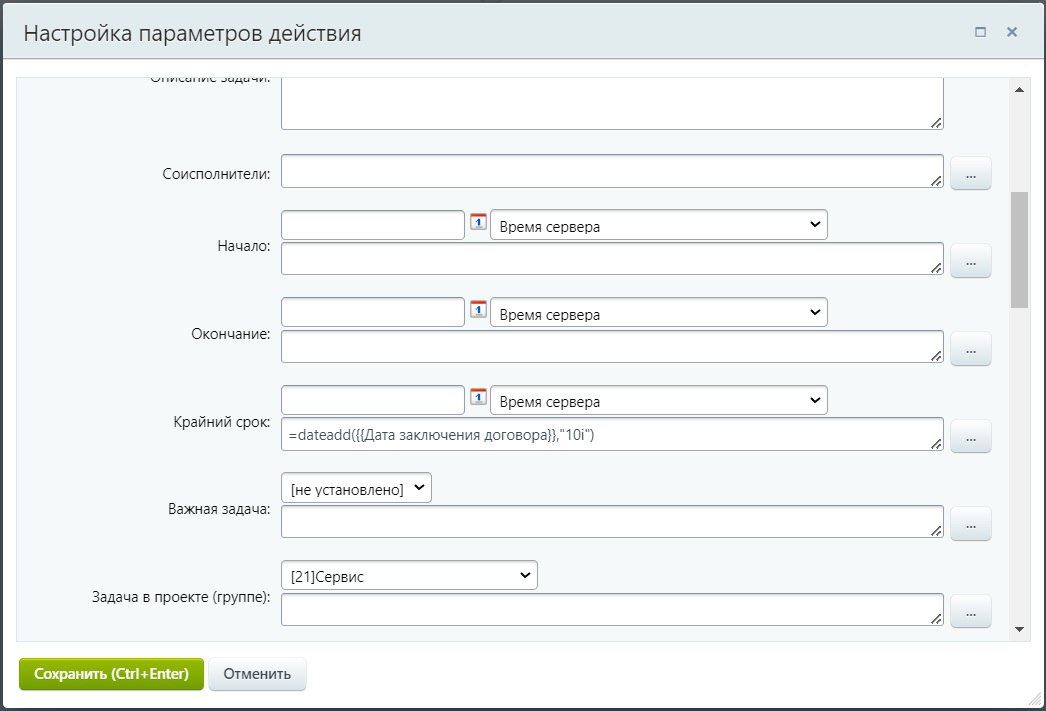
Task: Click the ellipsis button next to Соисполнители
Action: [970, 174]
